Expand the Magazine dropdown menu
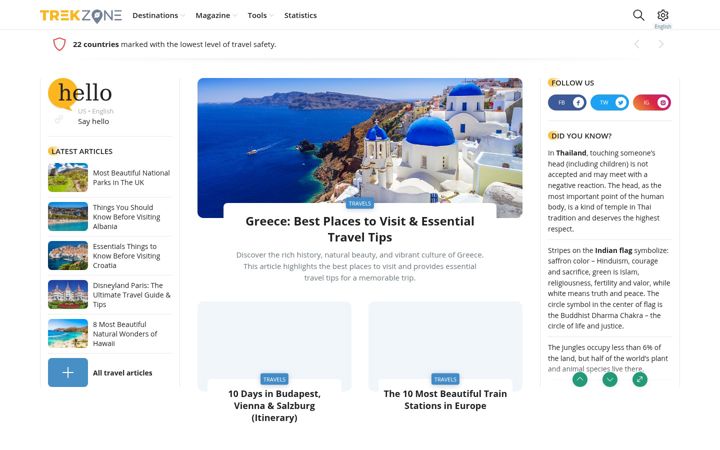Viewport: 720px width, 450px height. 216,15
